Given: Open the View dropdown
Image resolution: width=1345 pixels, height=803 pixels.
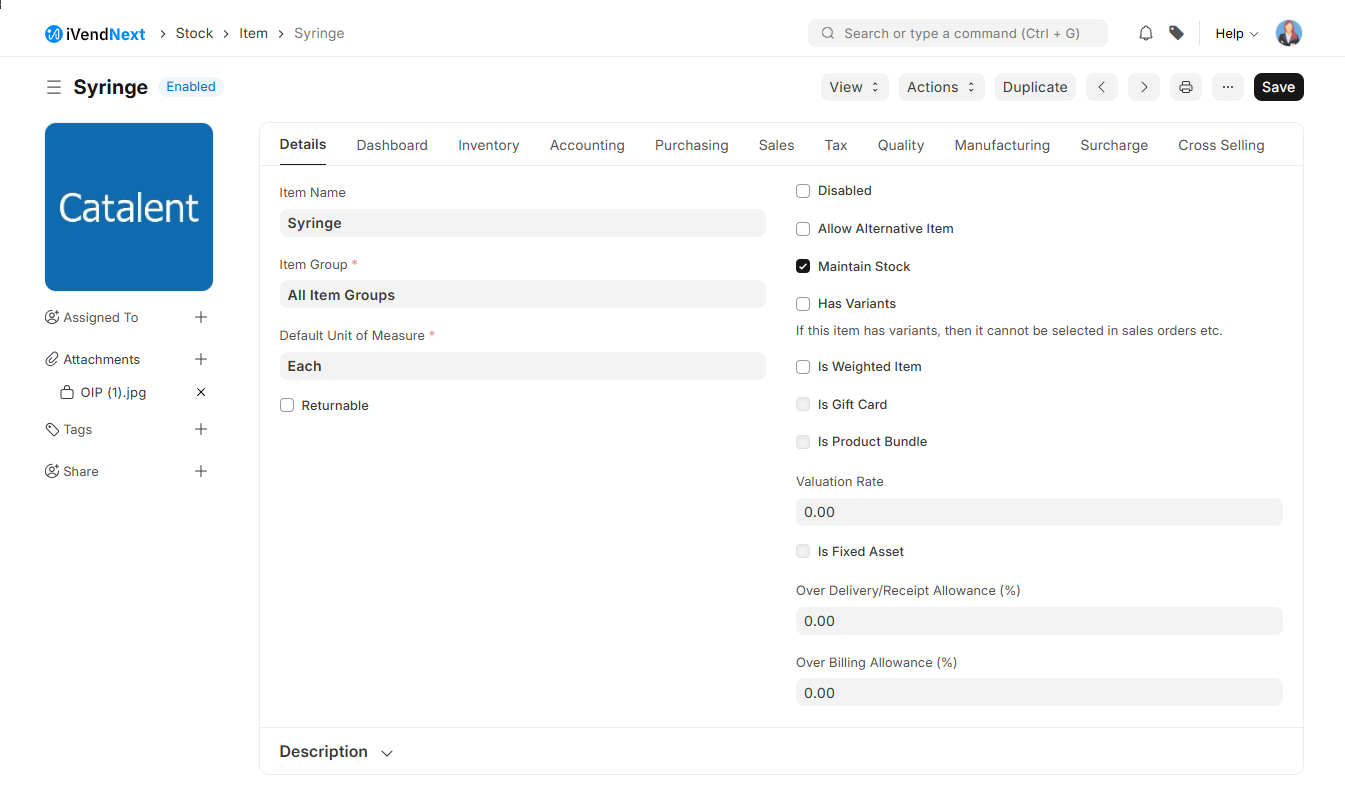Looking at the screenshot, I should pos(855,87).
